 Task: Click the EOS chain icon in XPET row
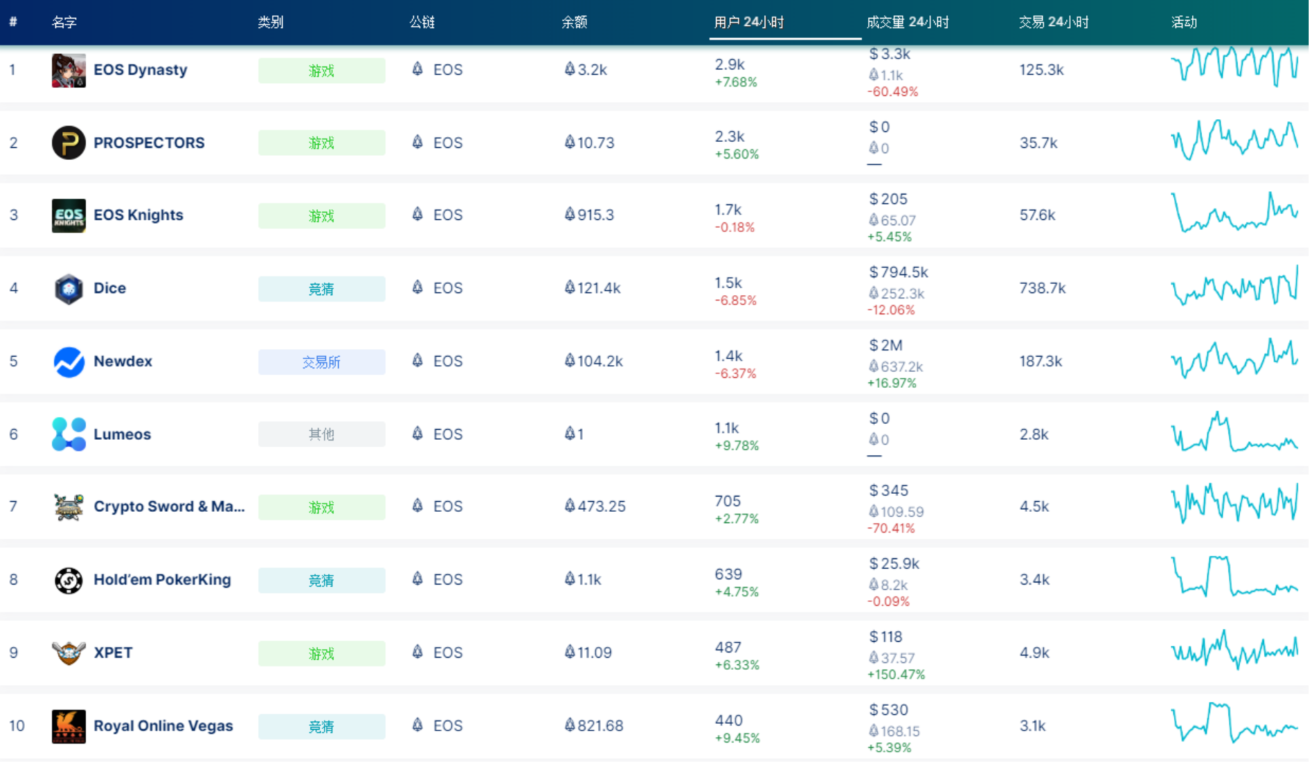tap(418, 652)
